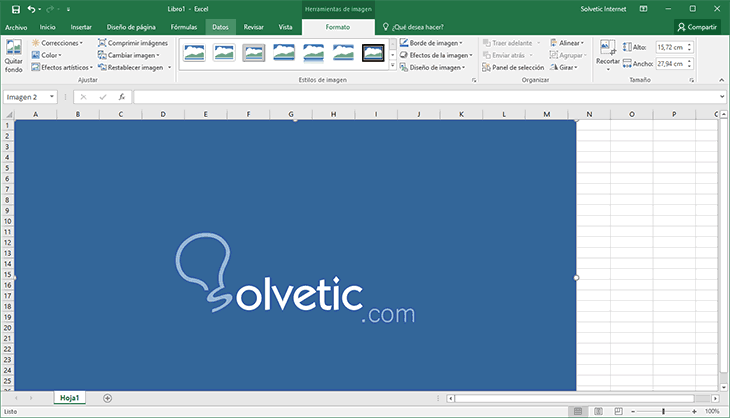Screen dimensions: 730x418
Task: Switch to the Insertar tab
Action: (x=81, y=27)
